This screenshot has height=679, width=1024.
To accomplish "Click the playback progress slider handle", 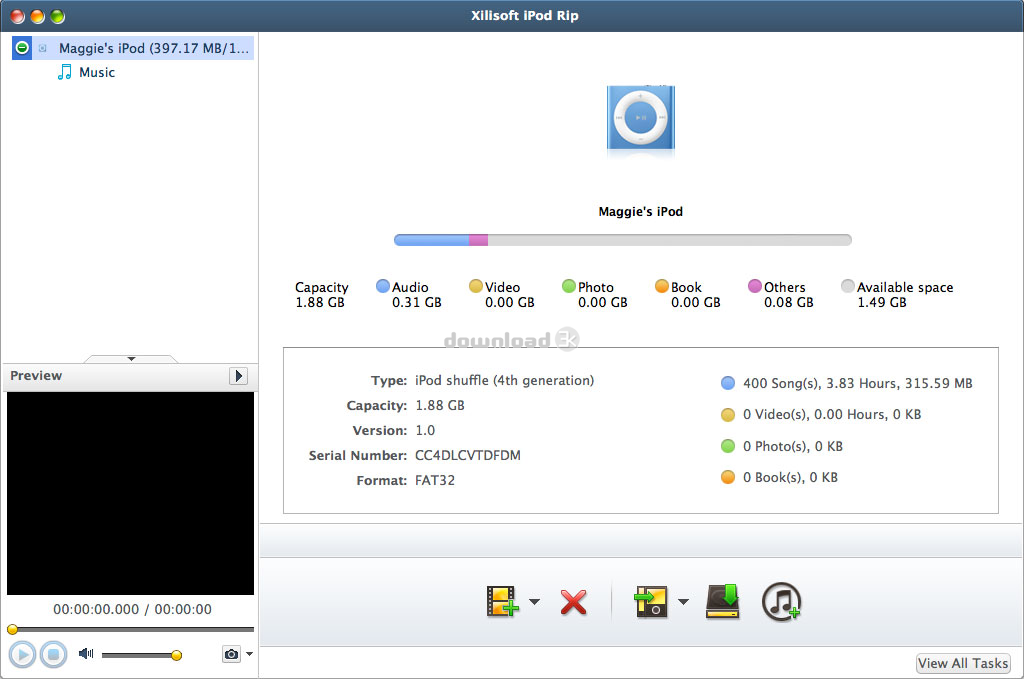I will pos(12,629).
